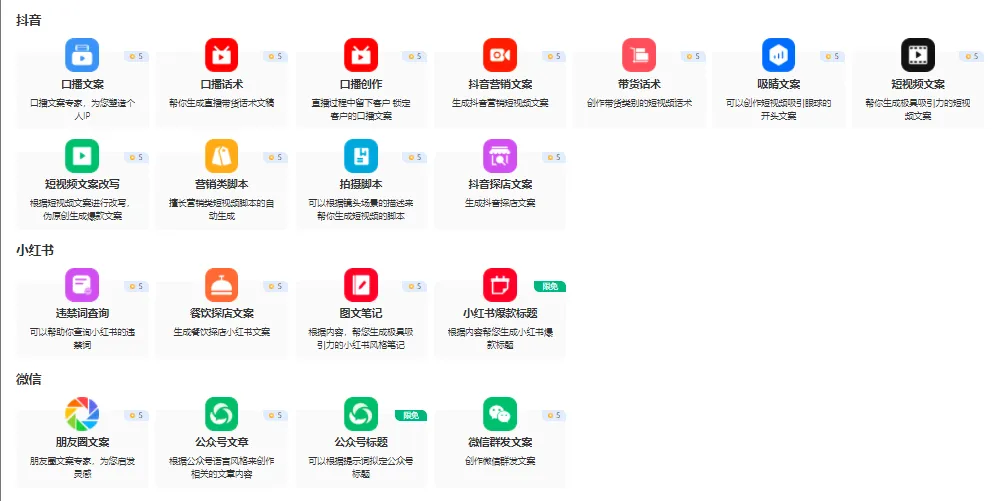Click the 限免 badge on 小红书爆款标题

pos(550,287)
